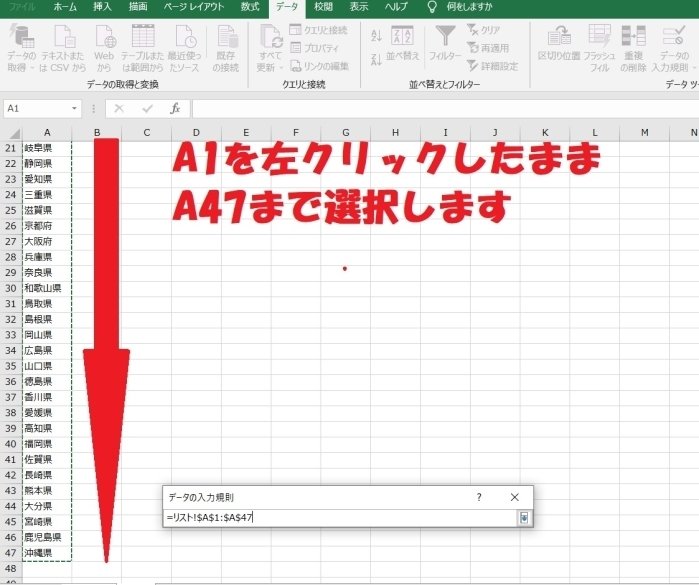Open 最近使ったソース icon
This screenshot has width=699, height=585.
coord(185,37)
